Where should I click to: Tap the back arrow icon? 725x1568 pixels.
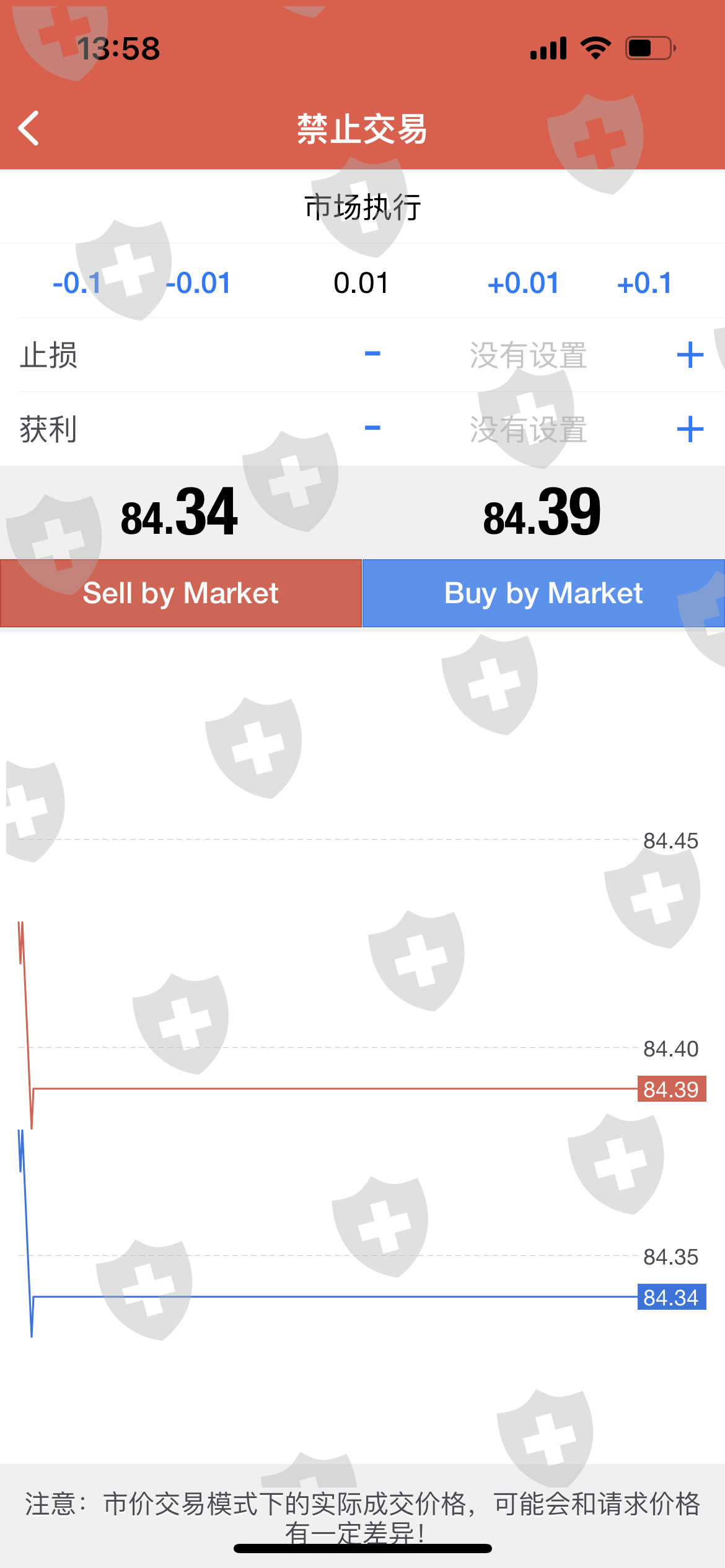[x=29, y=128]
